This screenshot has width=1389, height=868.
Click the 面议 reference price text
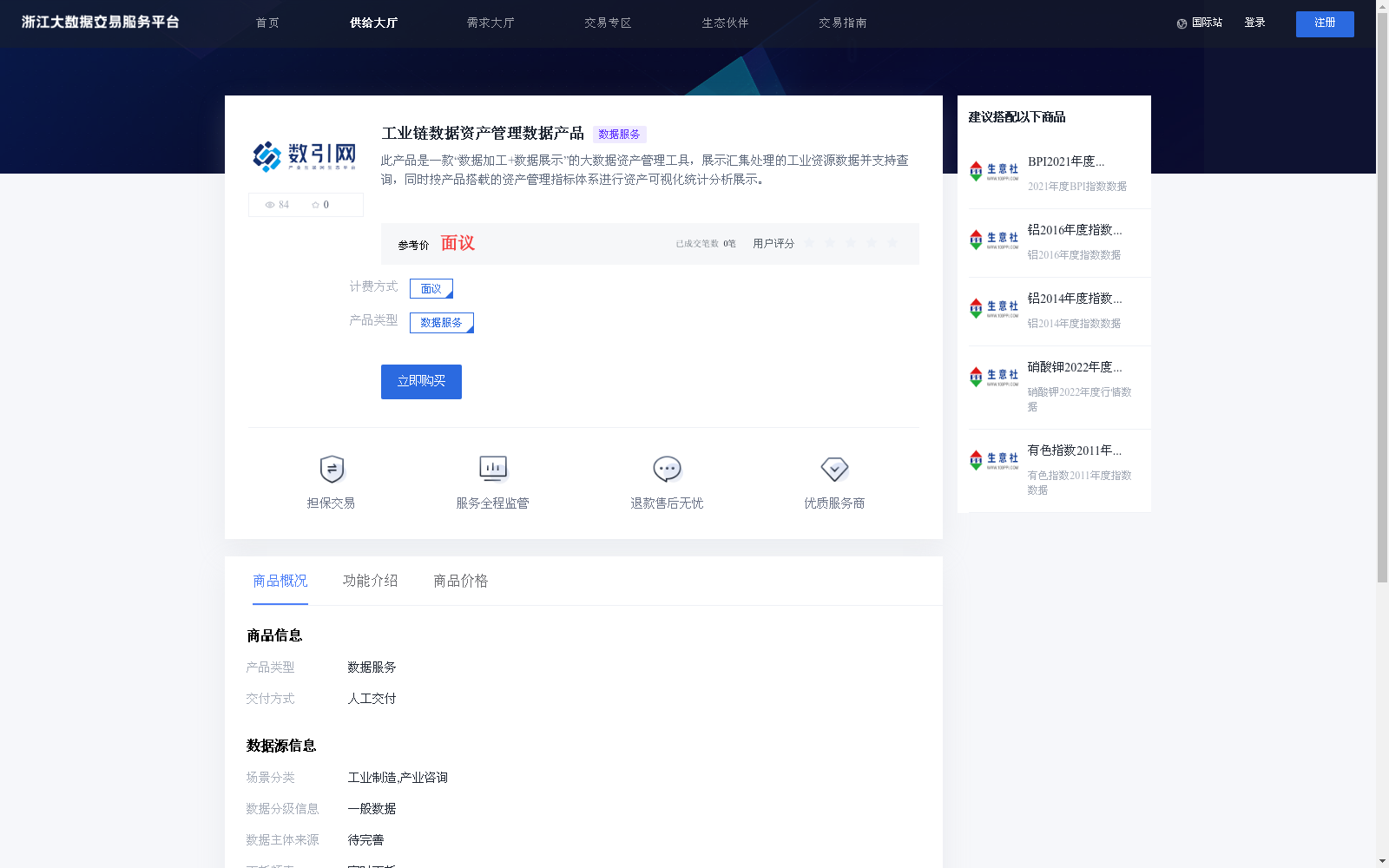click(458, 243)
